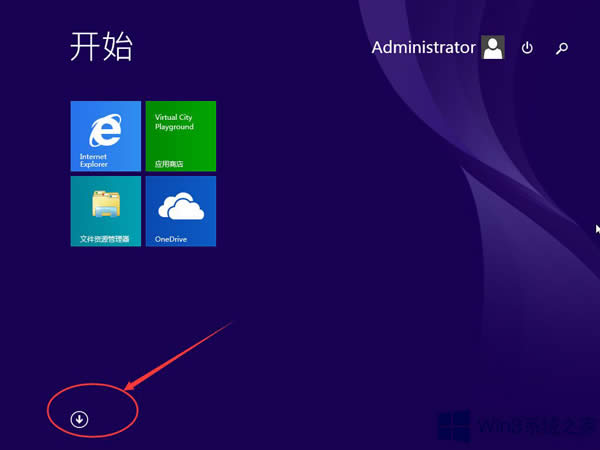Open the OneDrive tile
This screenshot has width=600, height=450.
181,211
